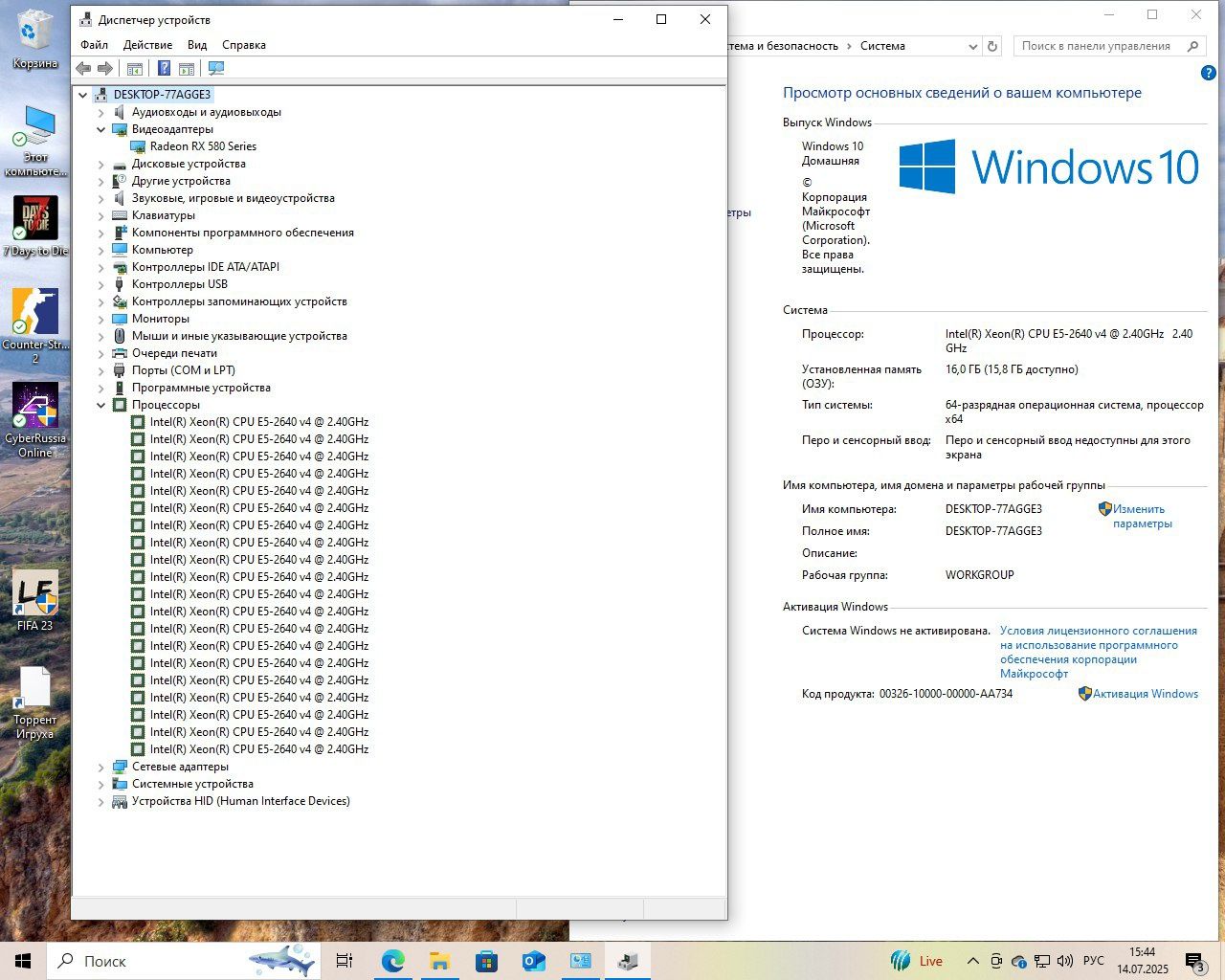
Task: Click the Поиск в панели управления search field
Action: pyautogui.click(x=1109, y=46)
